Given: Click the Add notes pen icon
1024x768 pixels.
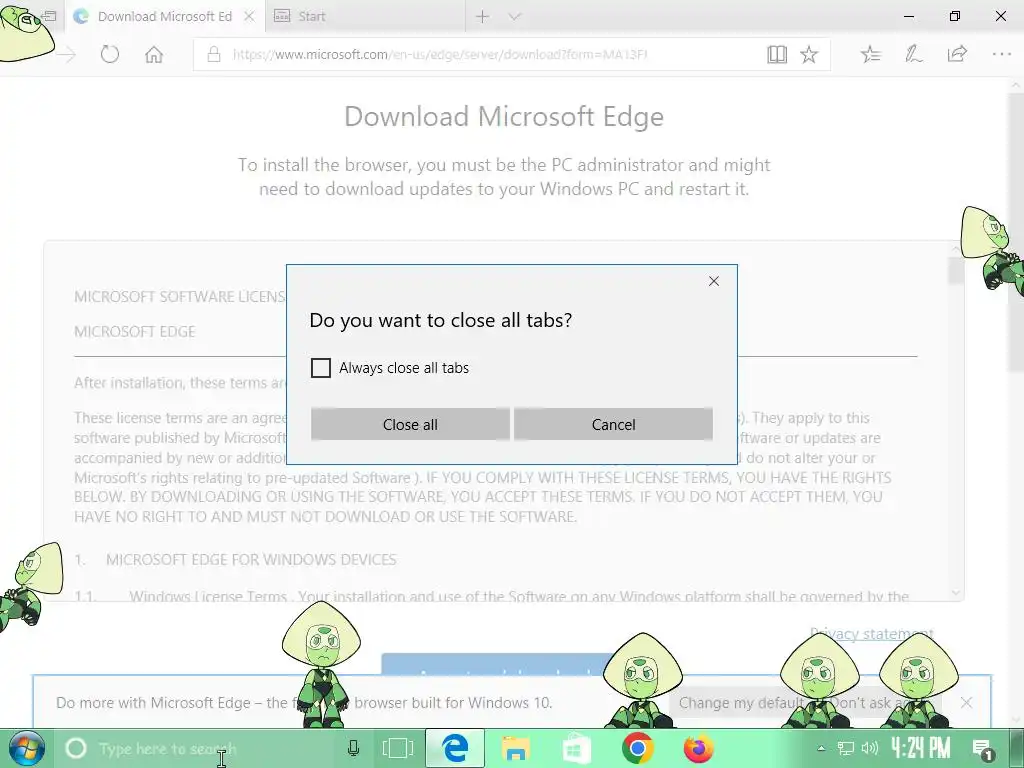Looking at the screenshot, I should click(914, 54).
